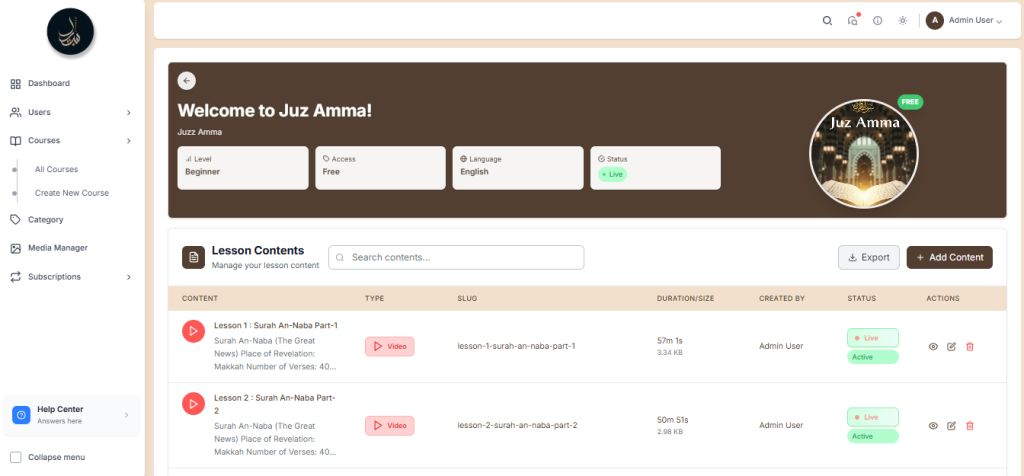Play Lesson 2 red video icon
The image size is (1024, 476).
point(193,404)
